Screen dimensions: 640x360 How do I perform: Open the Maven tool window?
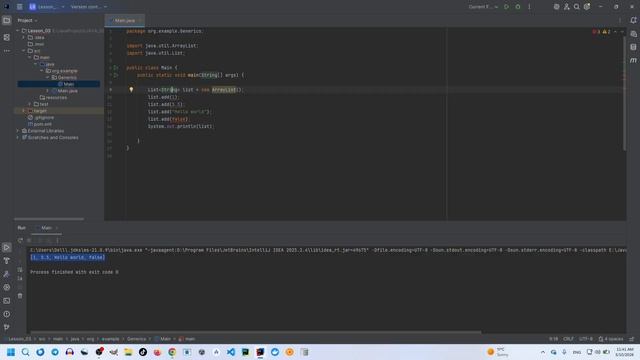[x=633, y=60]
